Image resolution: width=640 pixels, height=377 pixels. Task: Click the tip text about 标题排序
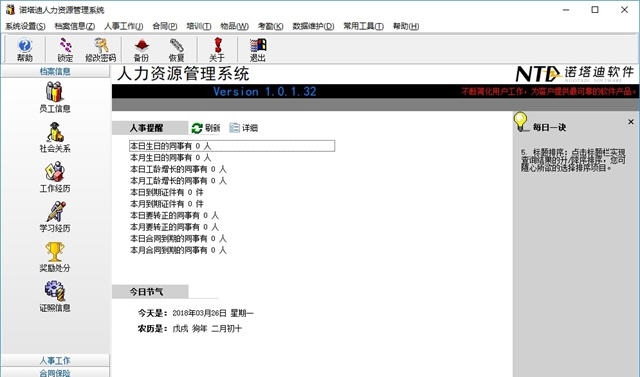[573, 160]
